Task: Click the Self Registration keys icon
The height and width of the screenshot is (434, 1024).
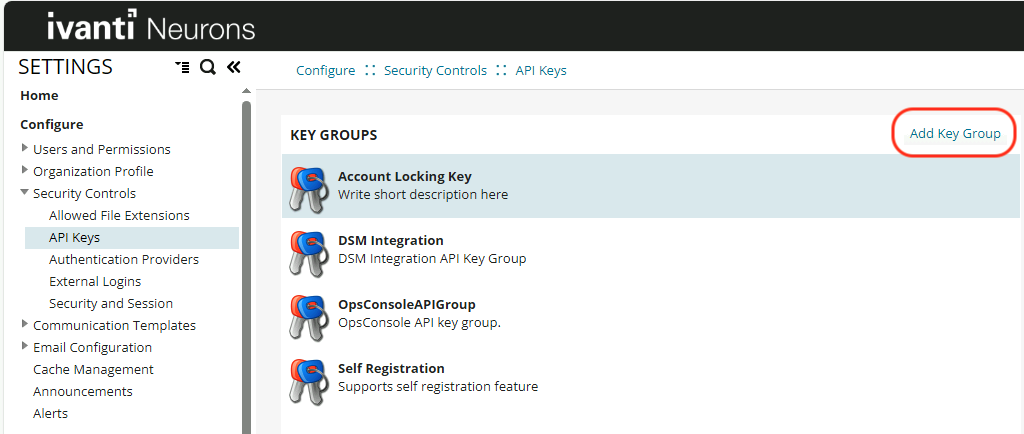Action: pos(308,381)
